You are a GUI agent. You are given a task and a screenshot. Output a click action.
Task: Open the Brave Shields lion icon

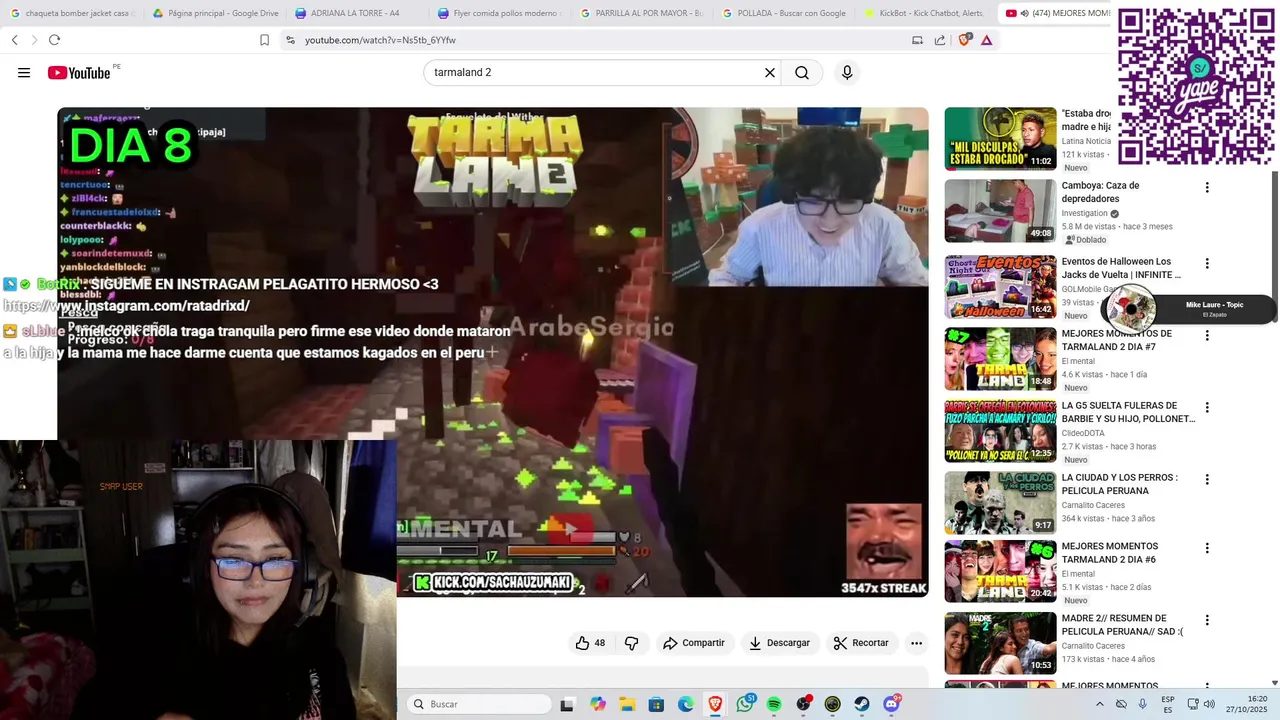(964, 40)
